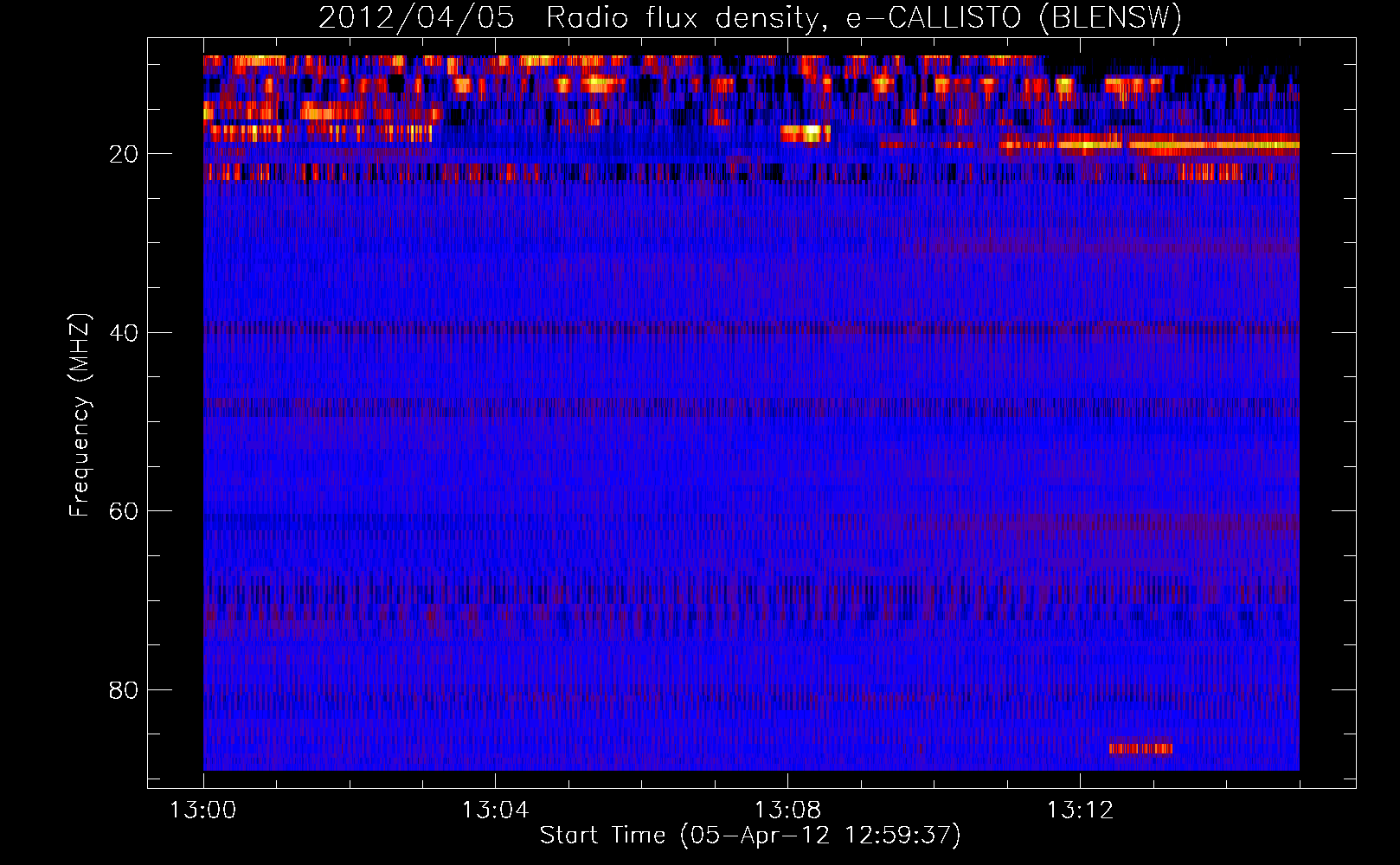Click the 13:12 time tick label
The image size is (1400, 865).
(x=1080, y=811)
